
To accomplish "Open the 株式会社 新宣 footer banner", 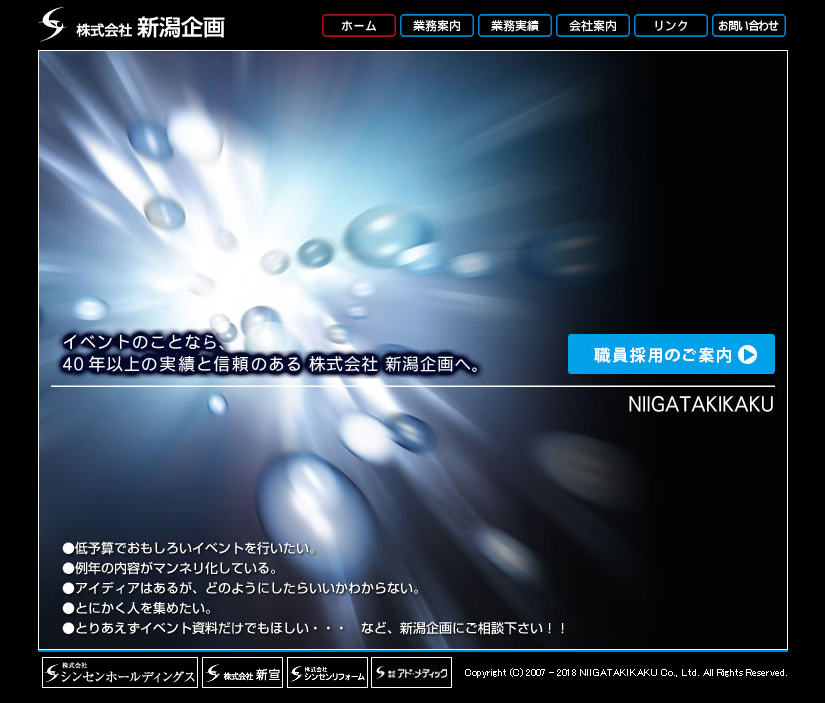I will coord(243,673).
